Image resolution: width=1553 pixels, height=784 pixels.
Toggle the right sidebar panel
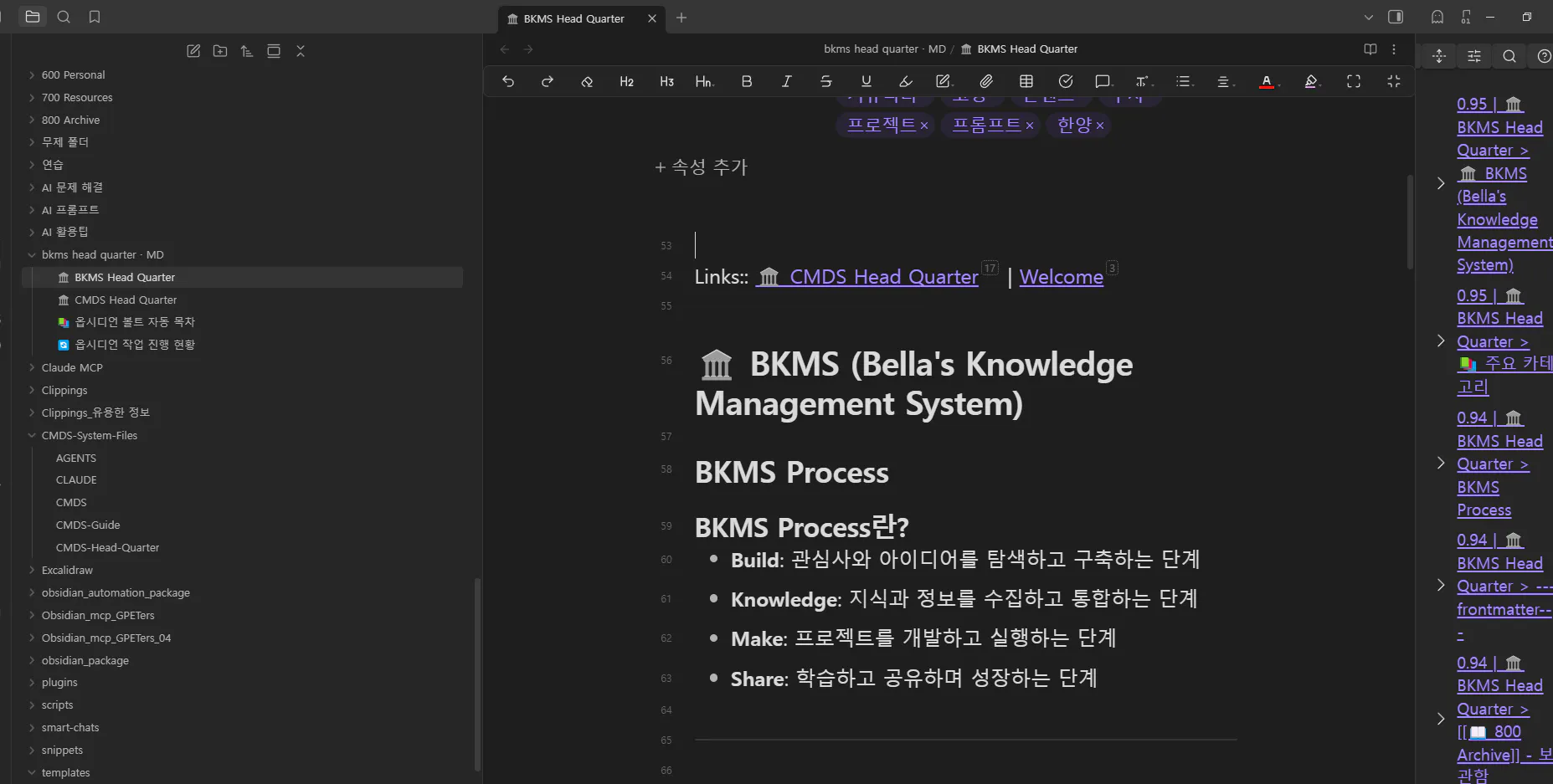pos(1396,17)
